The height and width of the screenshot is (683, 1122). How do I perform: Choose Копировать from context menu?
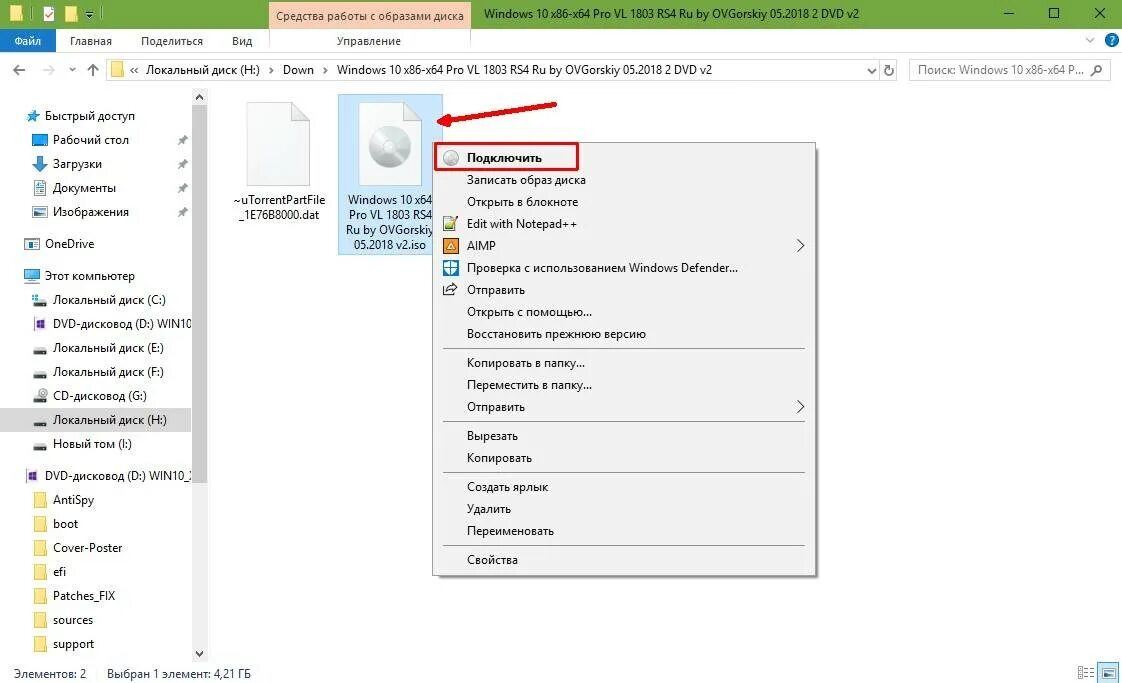[499, 457]
